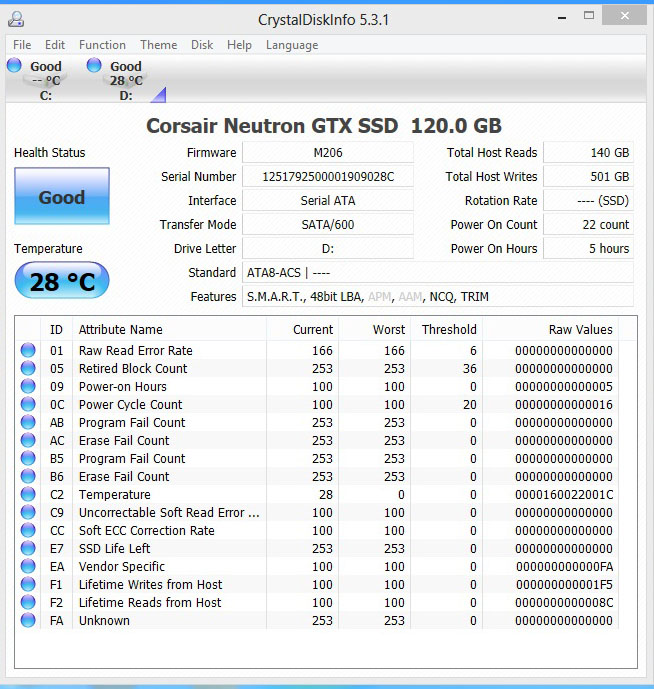The image size is (654, 689).
Task: Click status orb for Vendor Specific row
Action: click(28, 566)
